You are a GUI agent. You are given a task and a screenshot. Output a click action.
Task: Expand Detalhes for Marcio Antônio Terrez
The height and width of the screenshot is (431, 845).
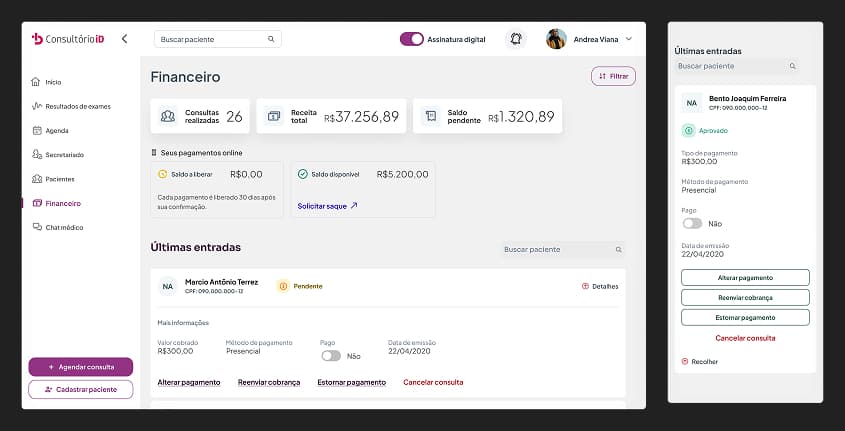point(600,286)
